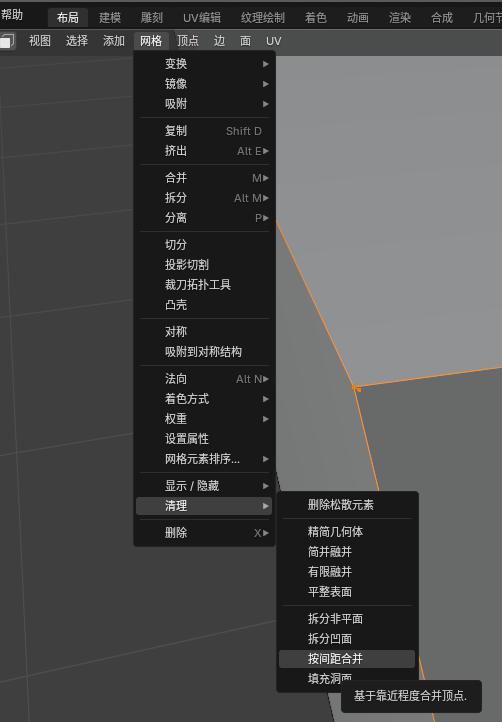
Task: Click the face select mode icon
Action: click(x=7, y=41)
